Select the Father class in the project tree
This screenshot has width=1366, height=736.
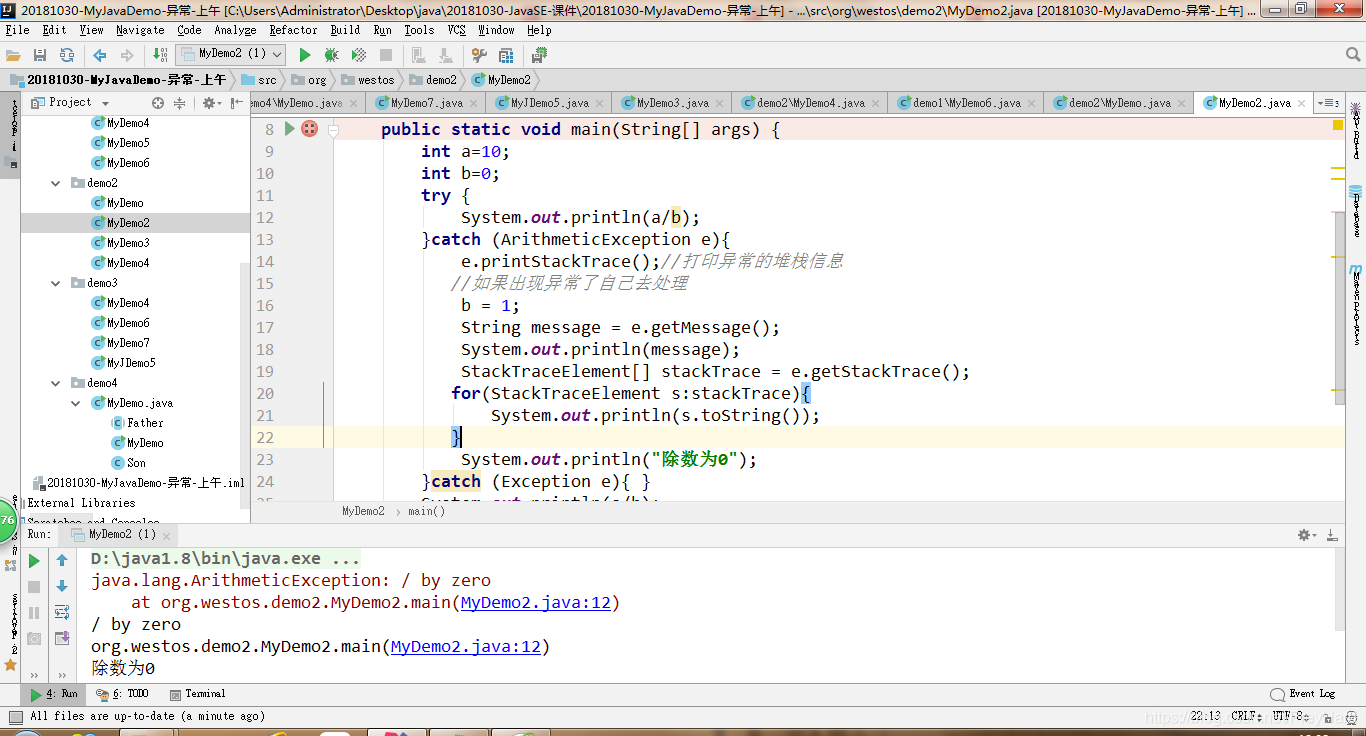click(x=138, y=423)
